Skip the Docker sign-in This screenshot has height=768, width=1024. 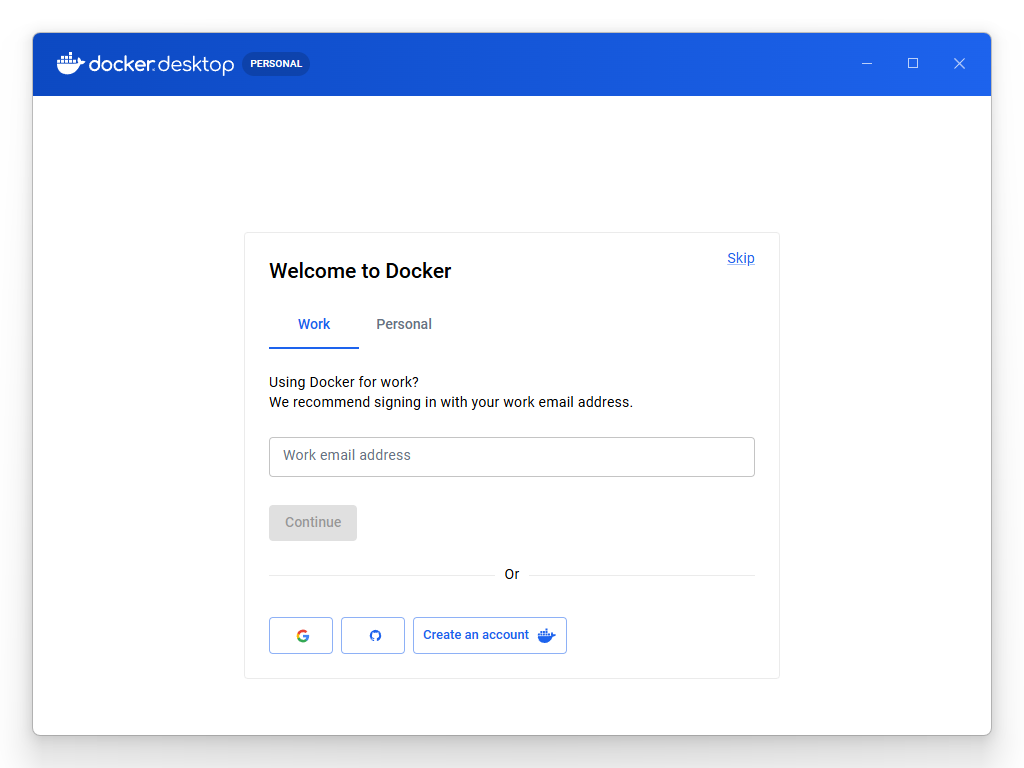click(x=741, y=258)
